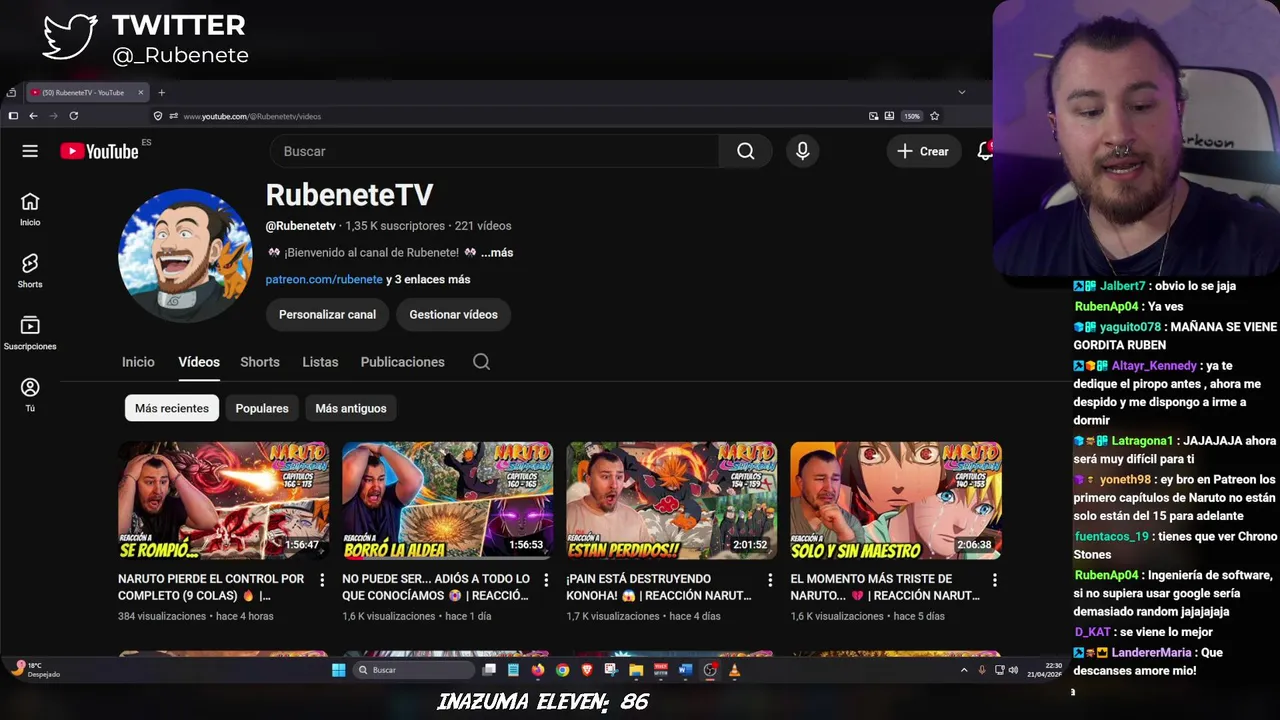
Task: Open the BORRÓ LA ALDEA video thumbnail
Action: pos(447,500)
